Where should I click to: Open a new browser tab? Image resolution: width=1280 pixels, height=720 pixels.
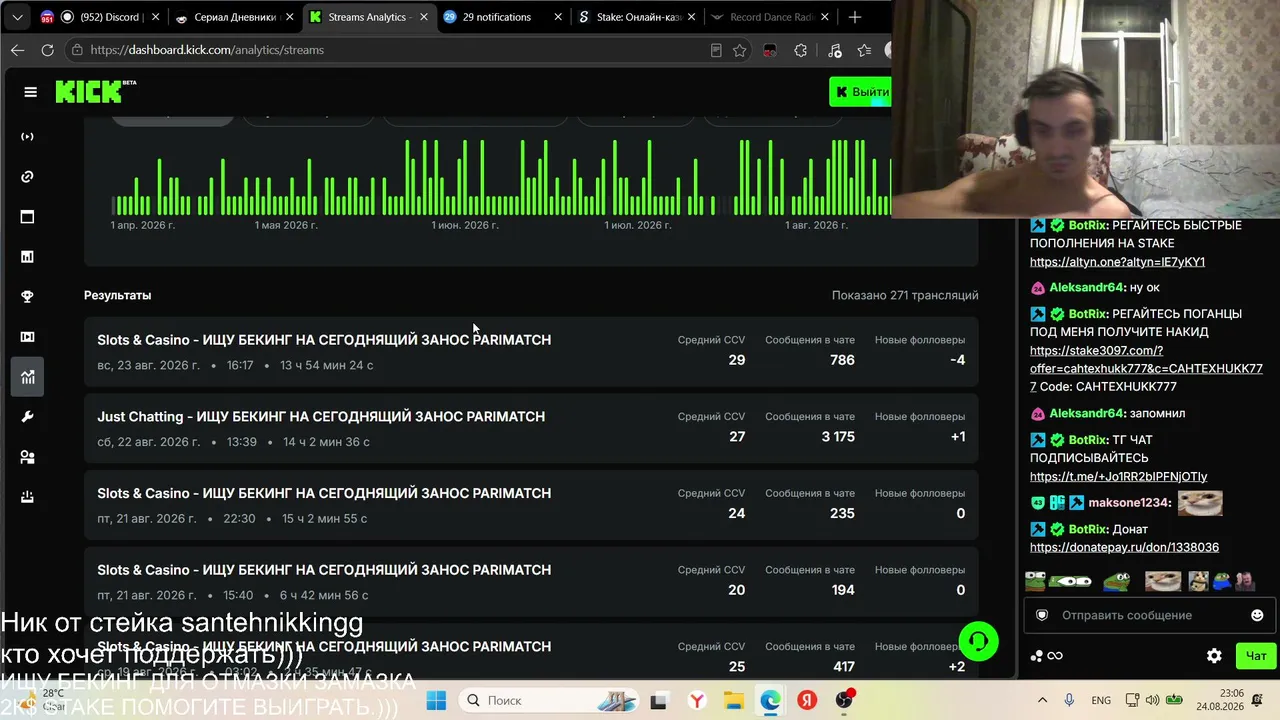[855, 17]
